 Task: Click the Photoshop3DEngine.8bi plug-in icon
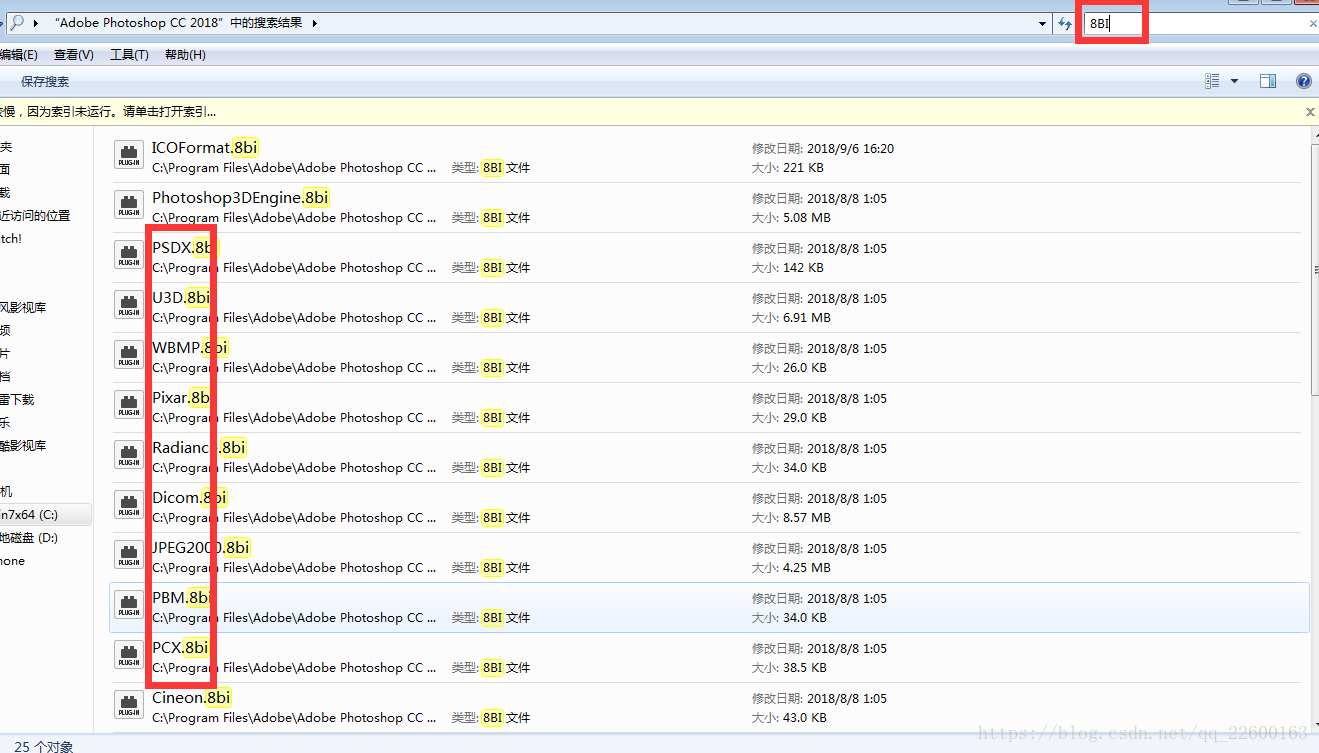click(x=129, y=207)
